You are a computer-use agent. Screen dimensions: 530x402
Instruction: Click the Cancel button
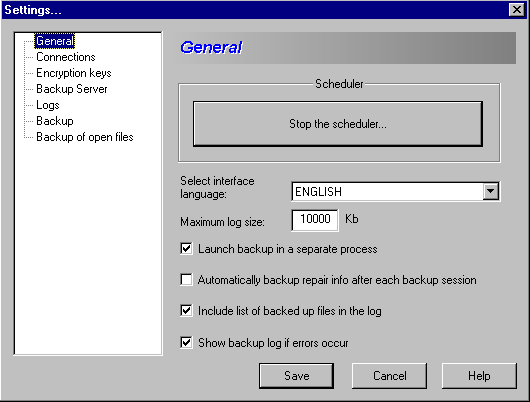pyautogui.click(x=389, y=376)
